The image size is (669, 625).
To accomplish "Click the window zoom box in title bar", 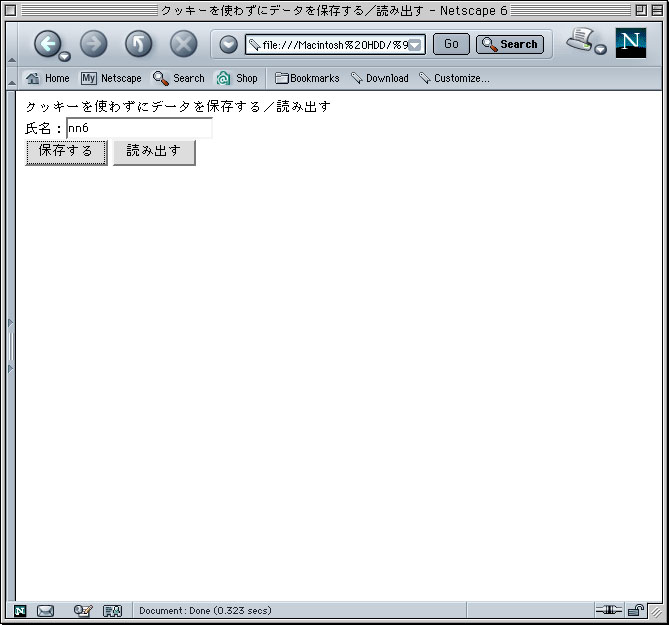I will (x=641, y=10).
